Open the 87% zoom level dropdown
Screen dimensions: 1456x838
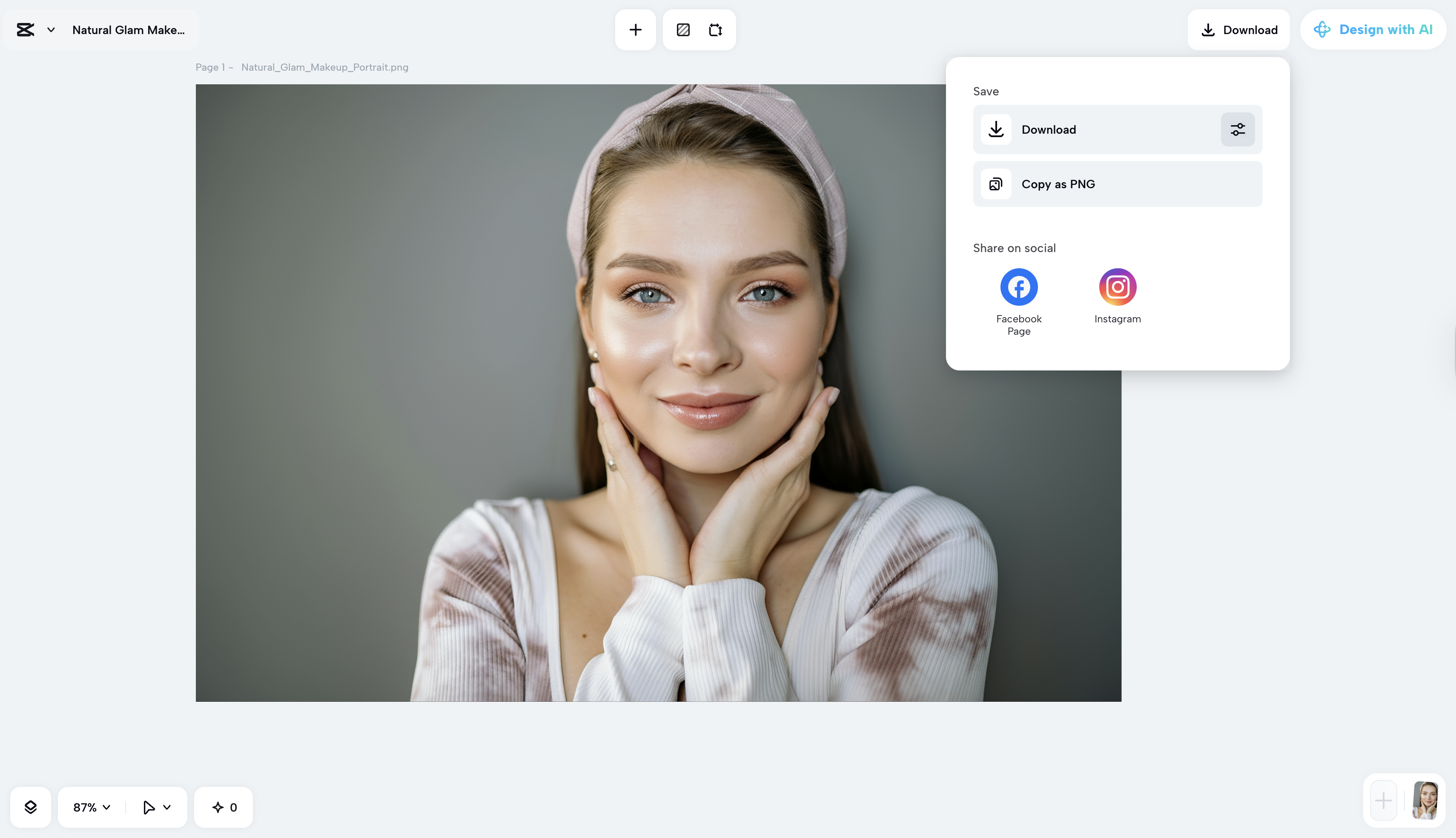pos(90,806)
